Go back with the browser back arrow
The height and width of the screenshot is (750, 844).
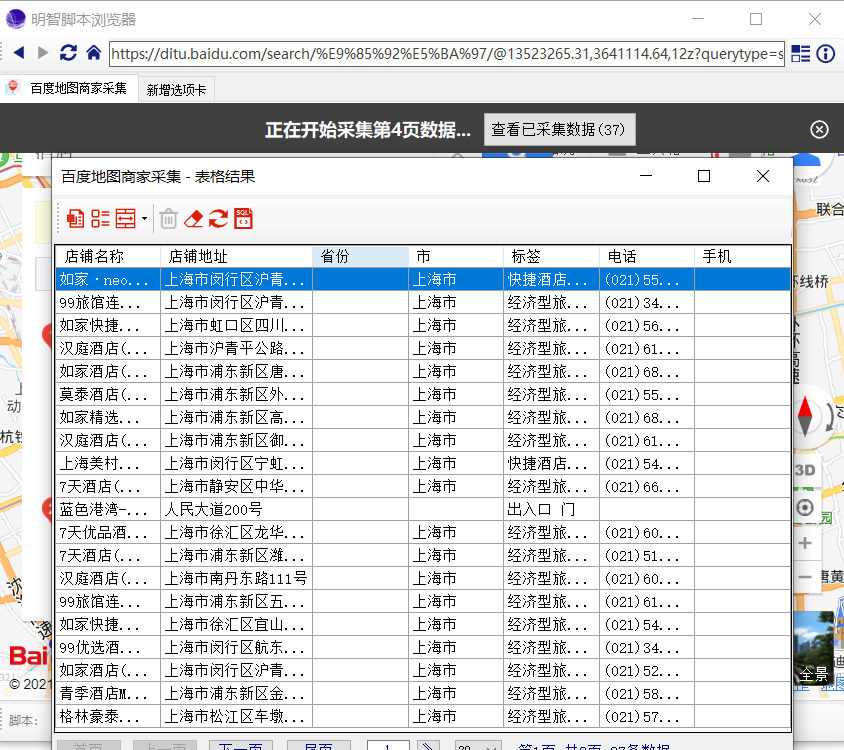click(x=19, y=53)
